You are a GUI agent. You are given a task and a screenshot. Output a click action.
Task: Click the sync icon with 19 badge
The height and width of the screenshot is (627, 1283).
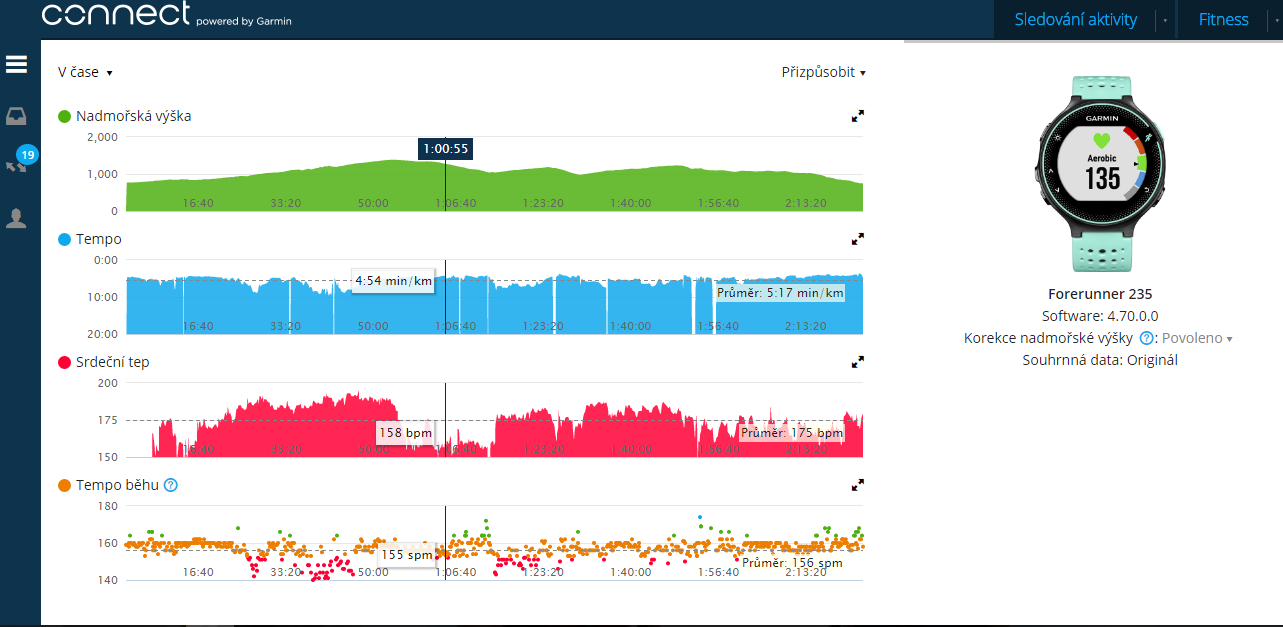(x=17, y=165)
